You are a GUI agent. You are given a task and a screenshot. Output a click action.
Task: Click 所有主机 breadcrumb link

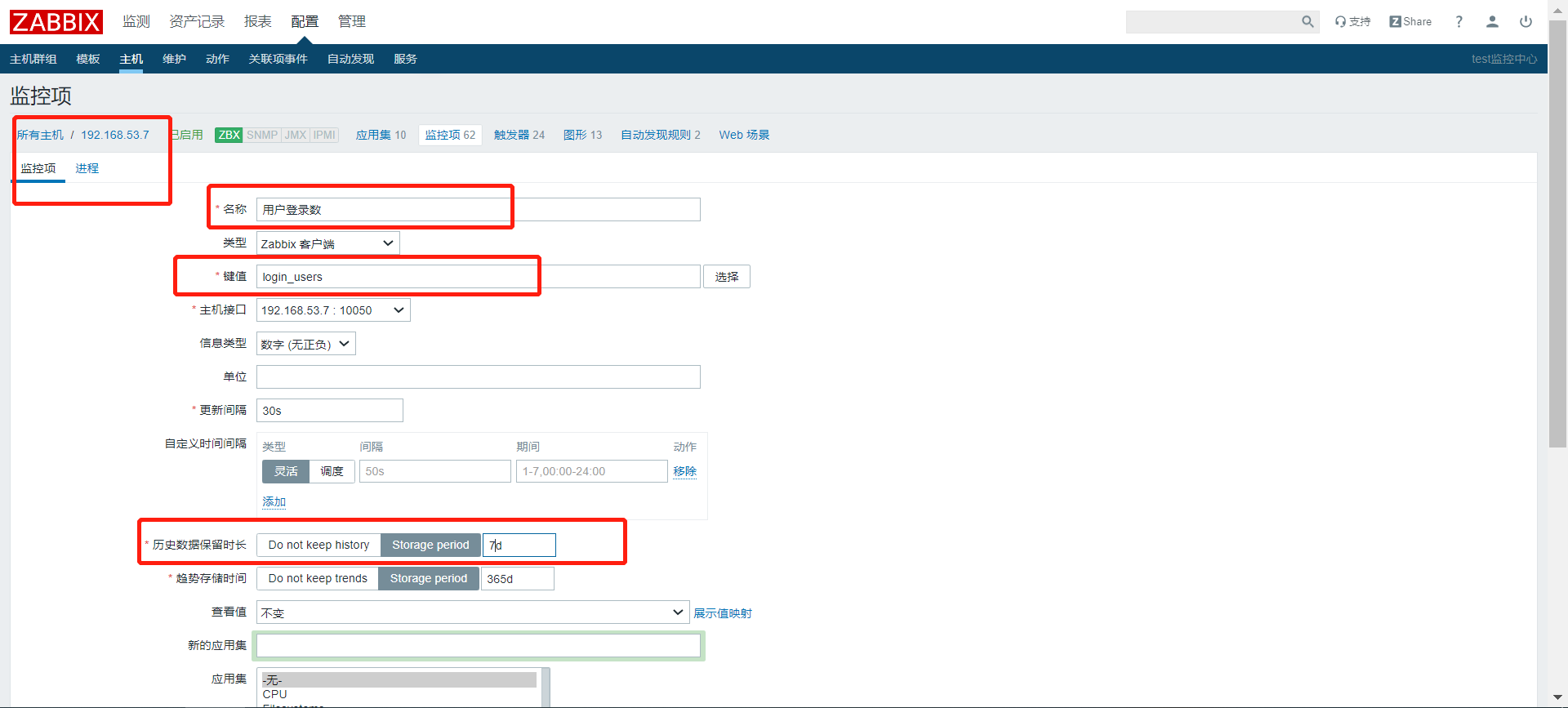pyautogui.click(x=40, y=135)
